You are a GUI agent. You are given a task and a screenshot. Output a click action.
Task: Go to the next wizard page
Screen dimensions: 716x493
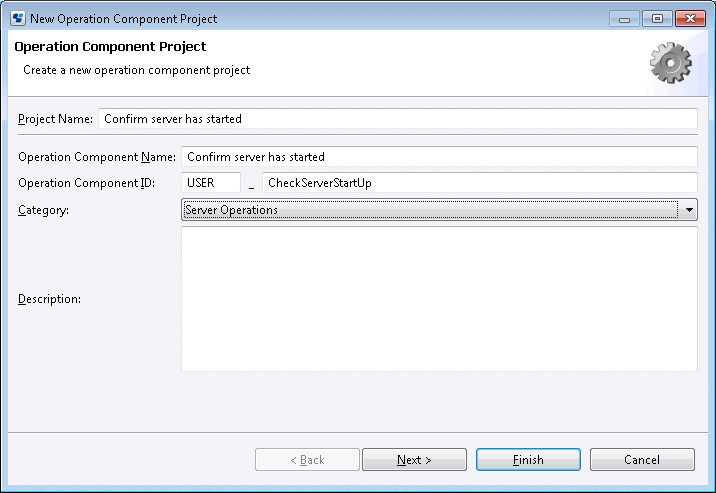pos(414,460)
